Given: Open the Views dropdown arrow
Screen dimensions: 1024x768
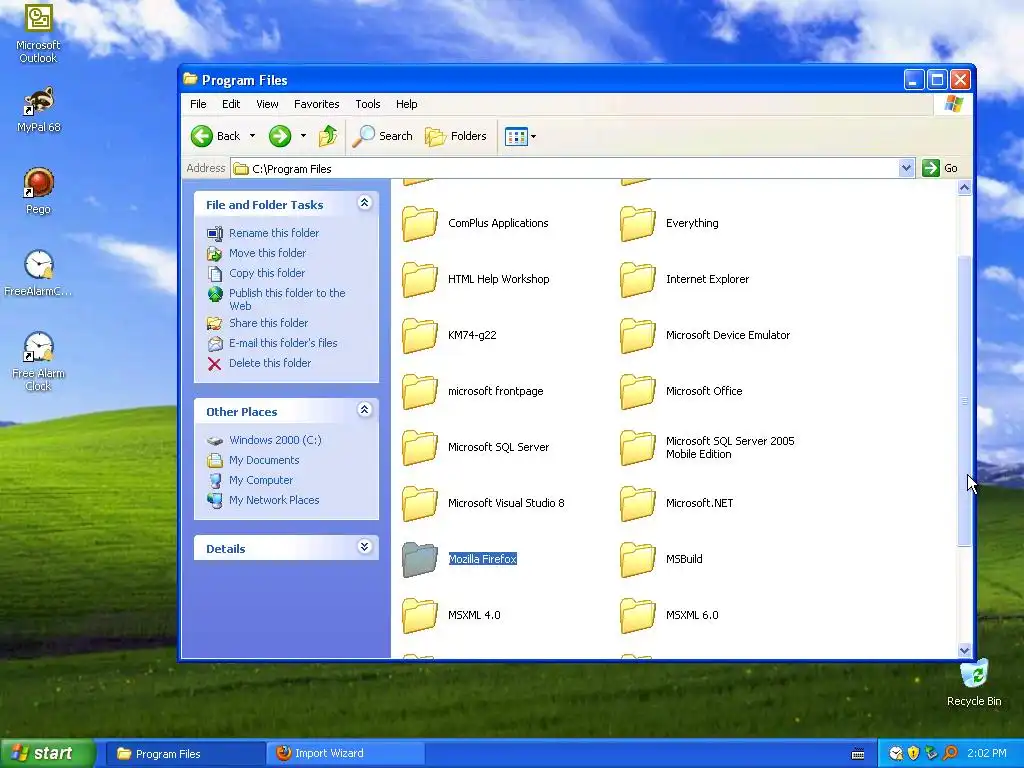Looking at the screenshot, I should [x=534, y=136].
